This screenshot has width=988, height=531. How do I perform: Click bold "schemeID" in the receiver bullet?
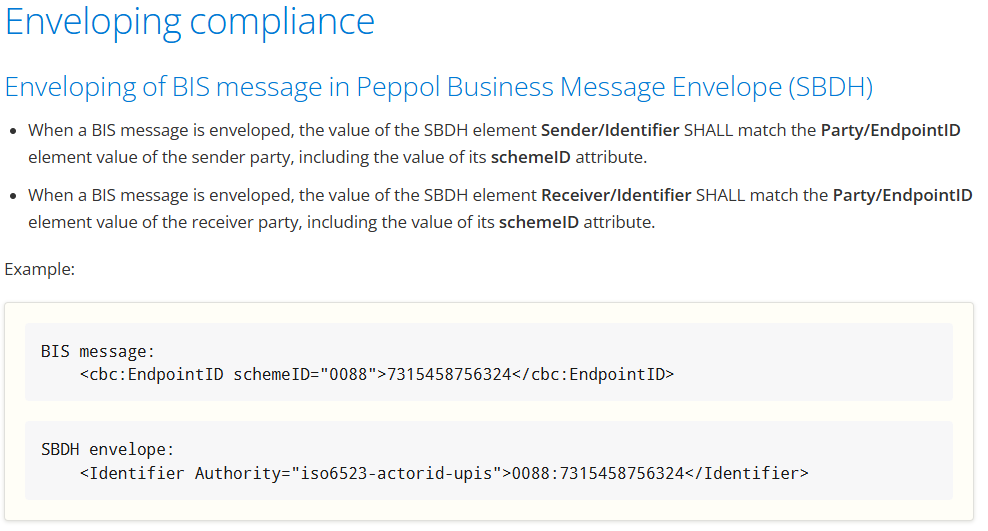(539, 222)
